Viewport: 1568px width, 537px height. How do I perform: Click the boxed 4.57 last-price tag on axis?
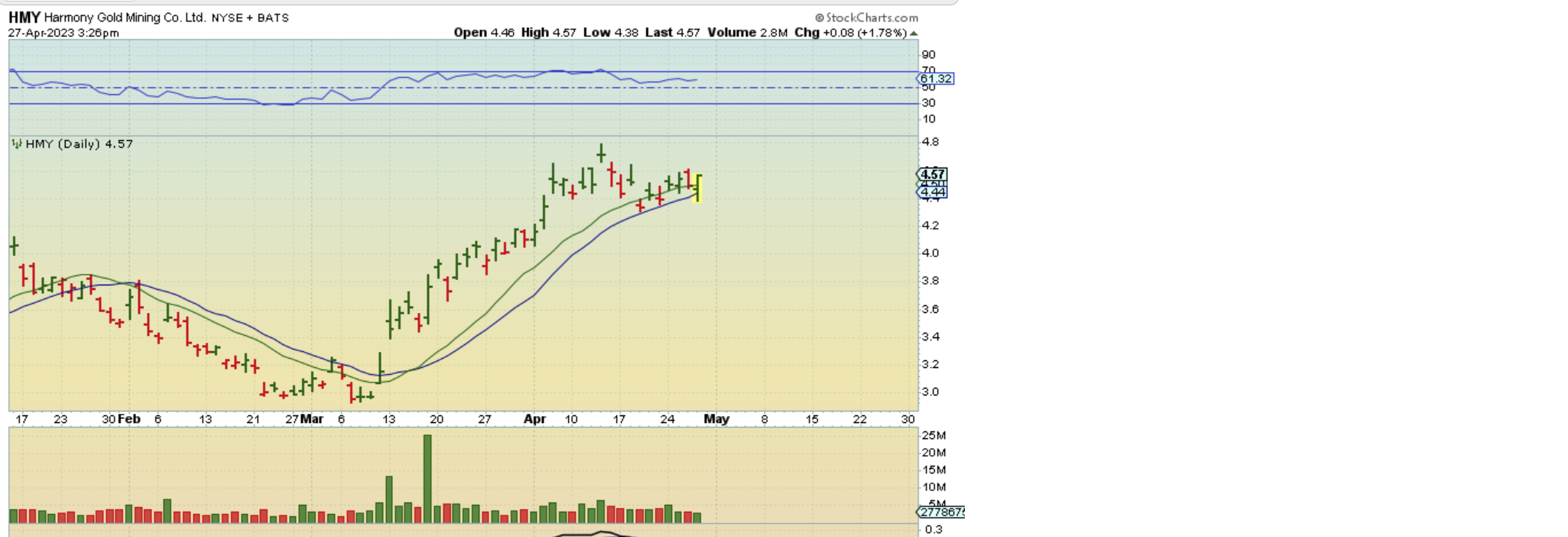point(932,174)
